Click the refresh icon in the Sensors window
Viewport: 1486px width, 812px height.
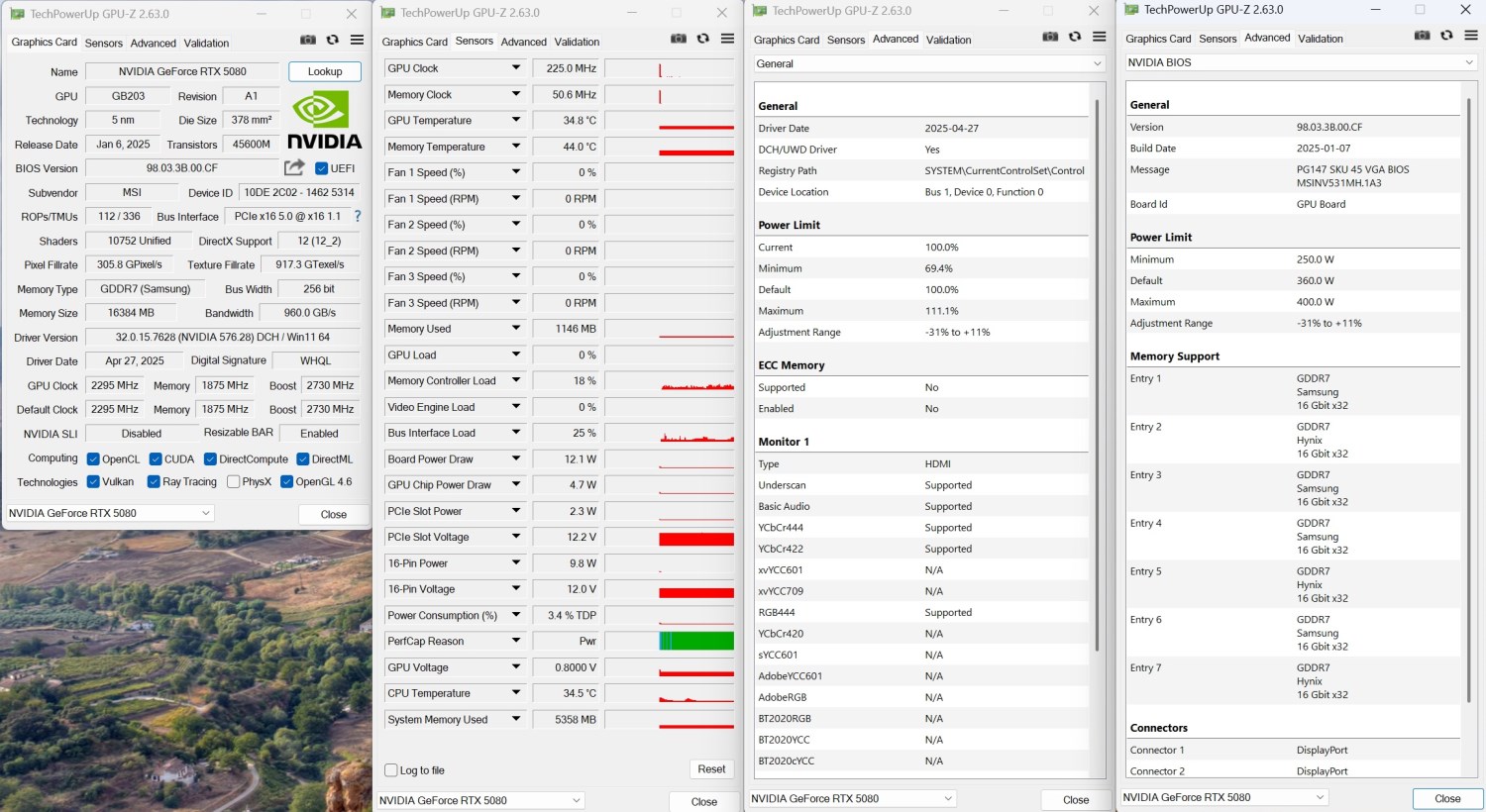coord(702,39)
